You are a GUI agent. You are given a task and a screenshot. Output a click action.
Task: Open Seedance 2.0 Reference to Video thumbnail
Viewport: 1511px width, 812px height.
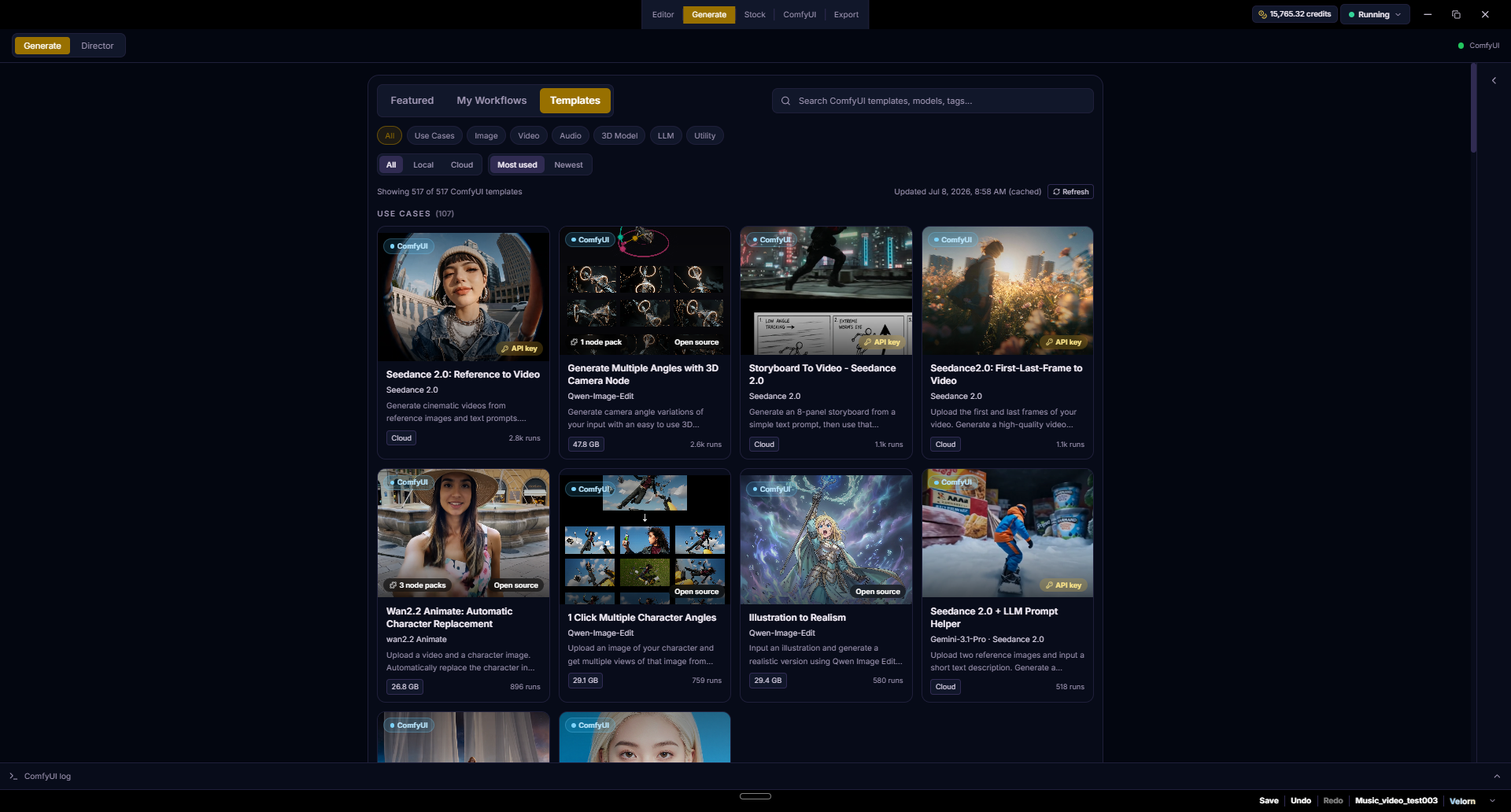464,297
